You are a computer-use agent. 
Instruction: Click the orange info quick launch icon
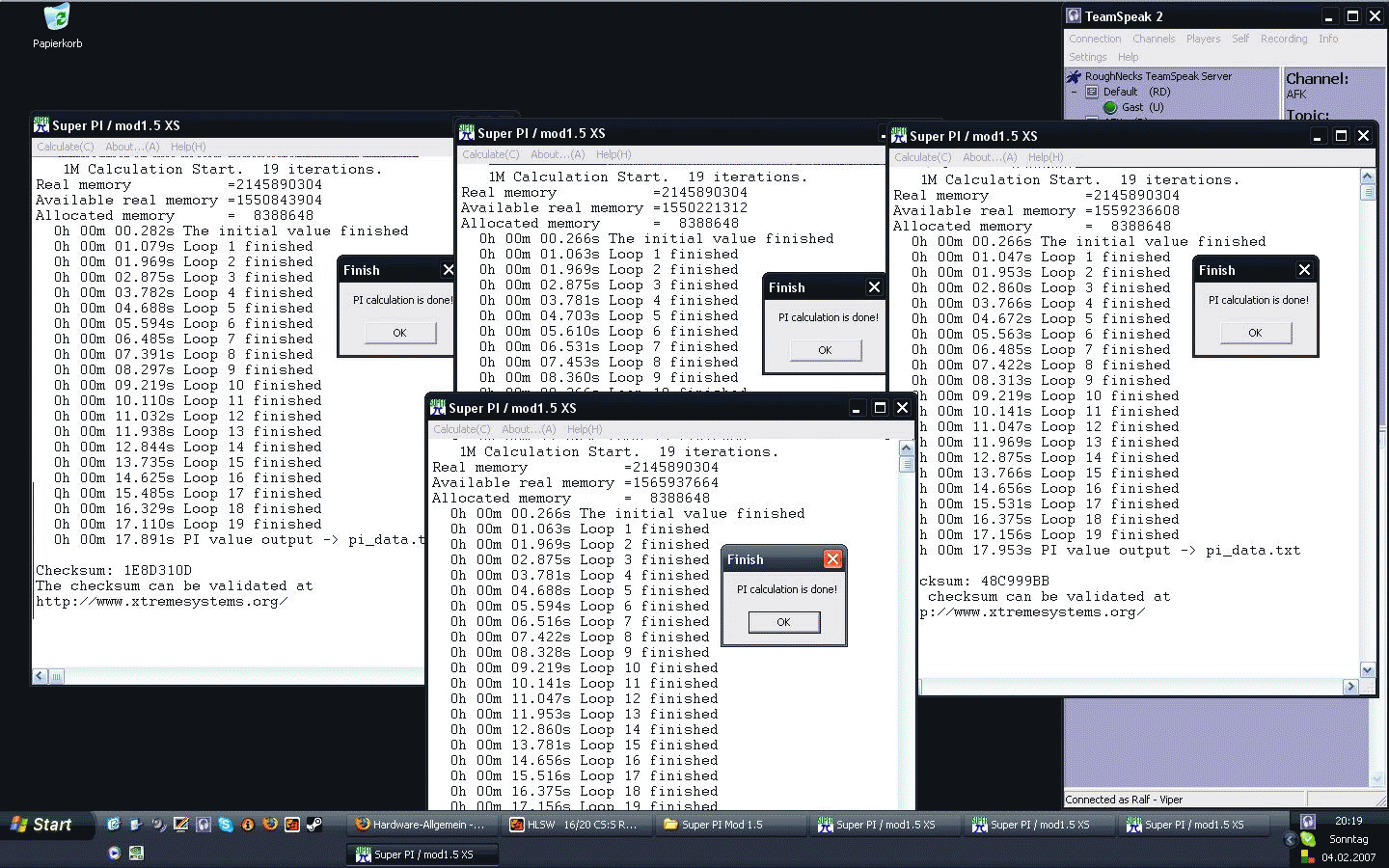(x=248, y=825)
